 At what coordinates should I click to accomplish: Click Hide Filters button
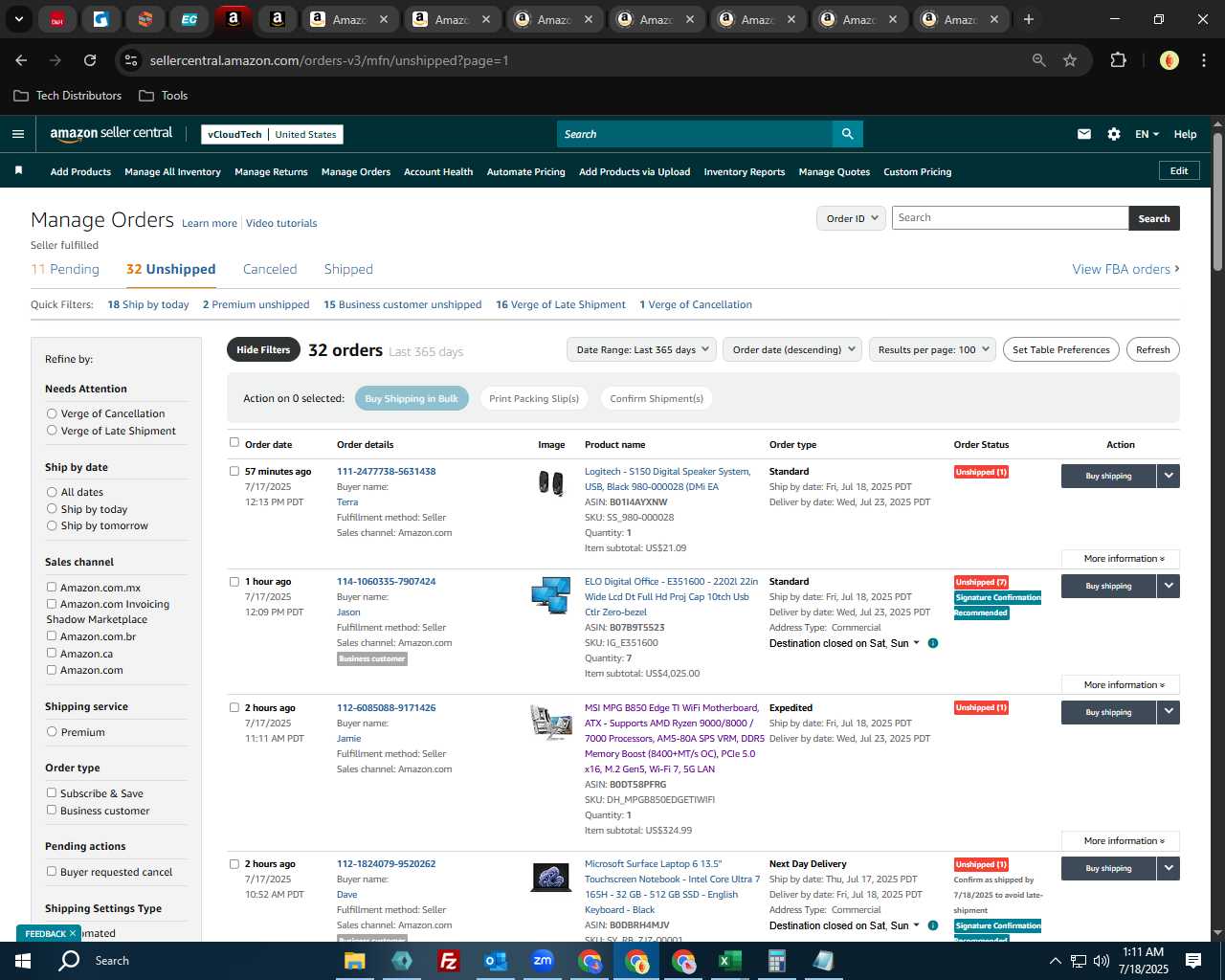pyautogui.click(x=263, y=349)
